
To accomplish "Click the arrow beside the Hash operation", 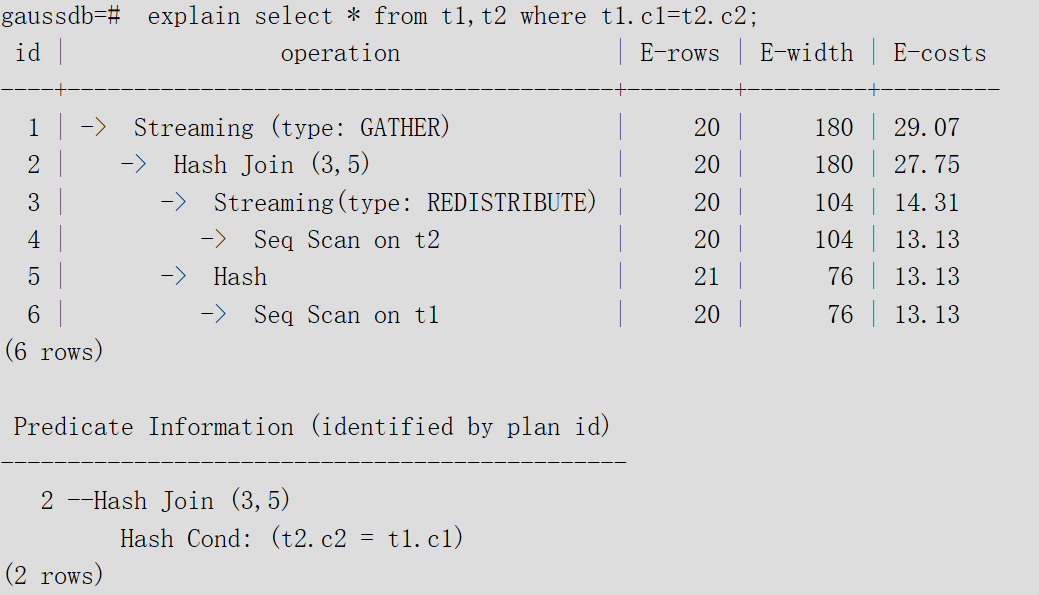I will tap(173, 276).
